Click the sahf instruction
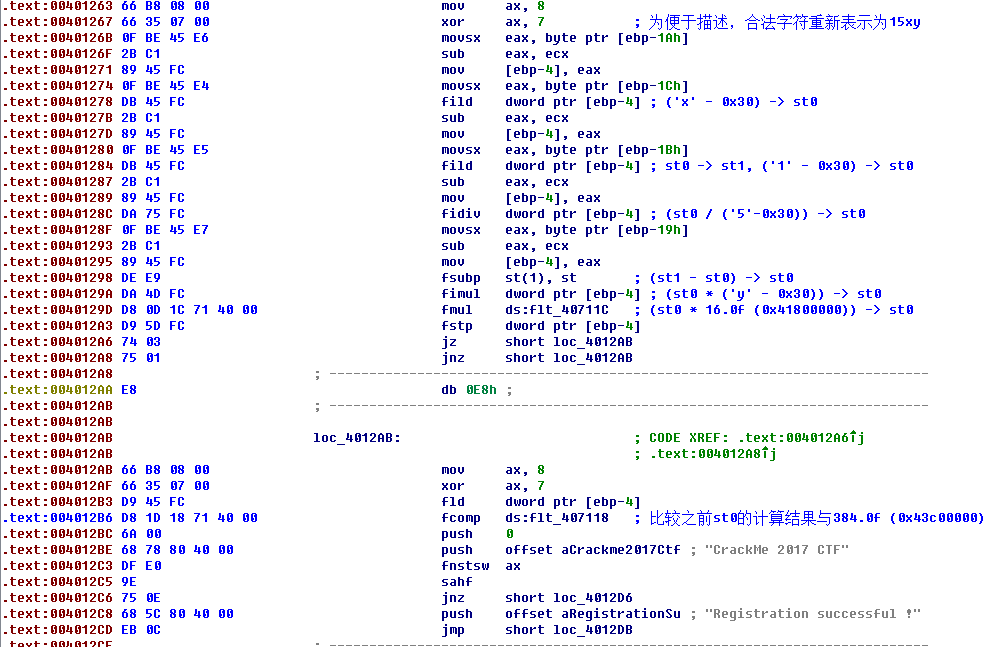Screen dimensions: 989x647 tap(457, 582)
